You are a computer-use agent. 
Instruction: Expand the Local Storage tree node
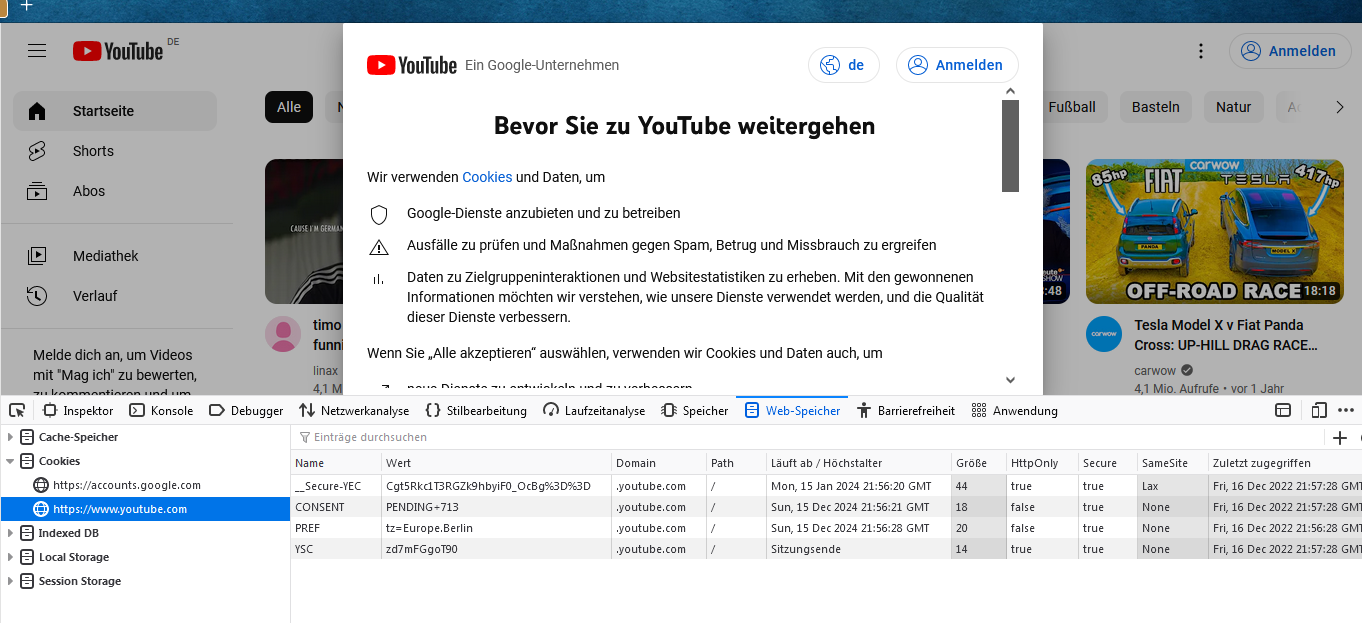pos(11,557)
